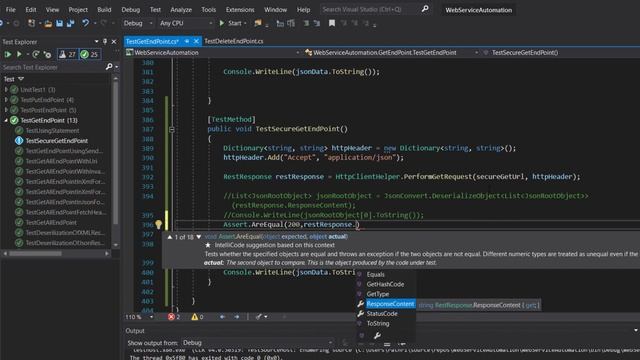Toggle the passed tests filter showing 25
Image resolution: width=640 pixels, height=360 pixels.
[90, 54]
